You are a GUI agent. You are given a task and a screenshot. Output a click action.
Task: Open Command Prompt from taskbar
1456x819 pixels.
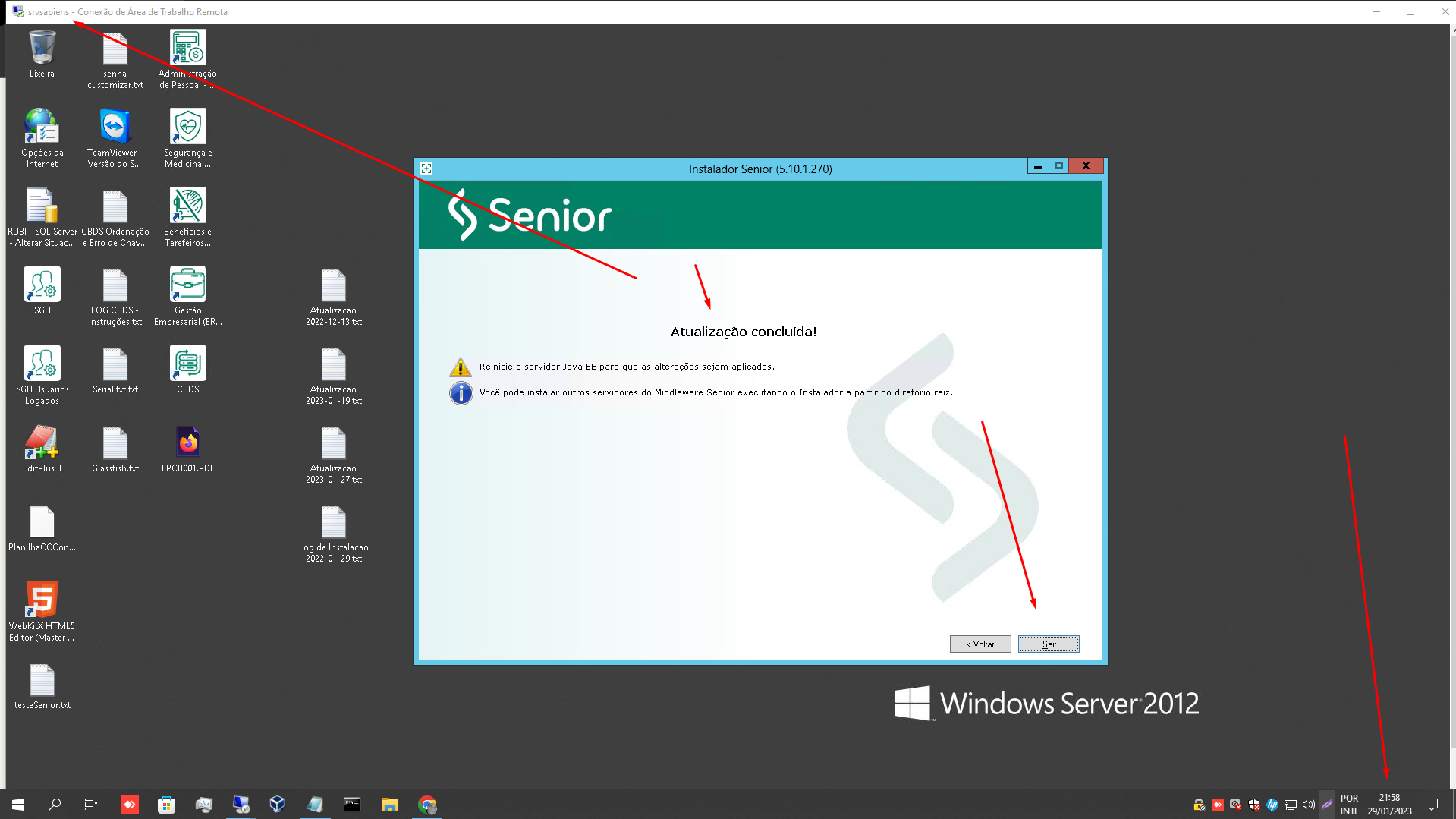[352, 805]
